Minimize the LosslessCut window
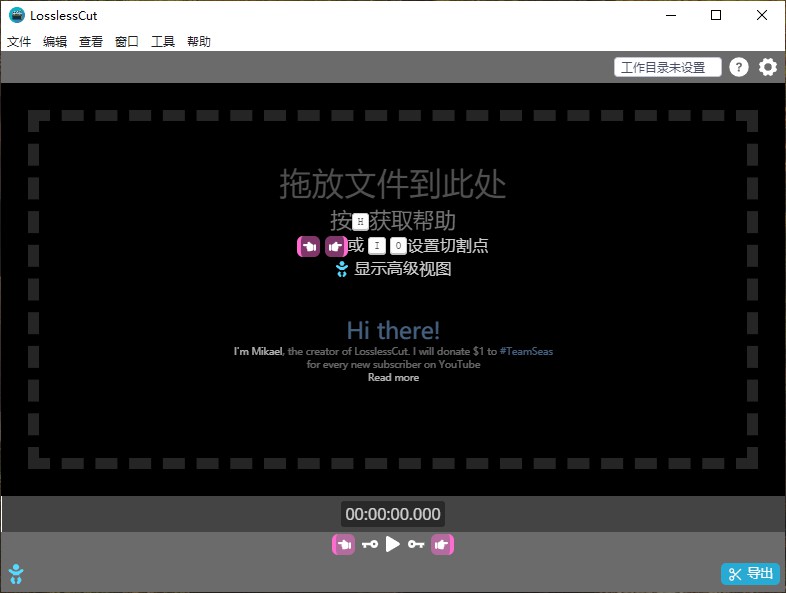Screen dimensions: 786x593 [671, 15]
